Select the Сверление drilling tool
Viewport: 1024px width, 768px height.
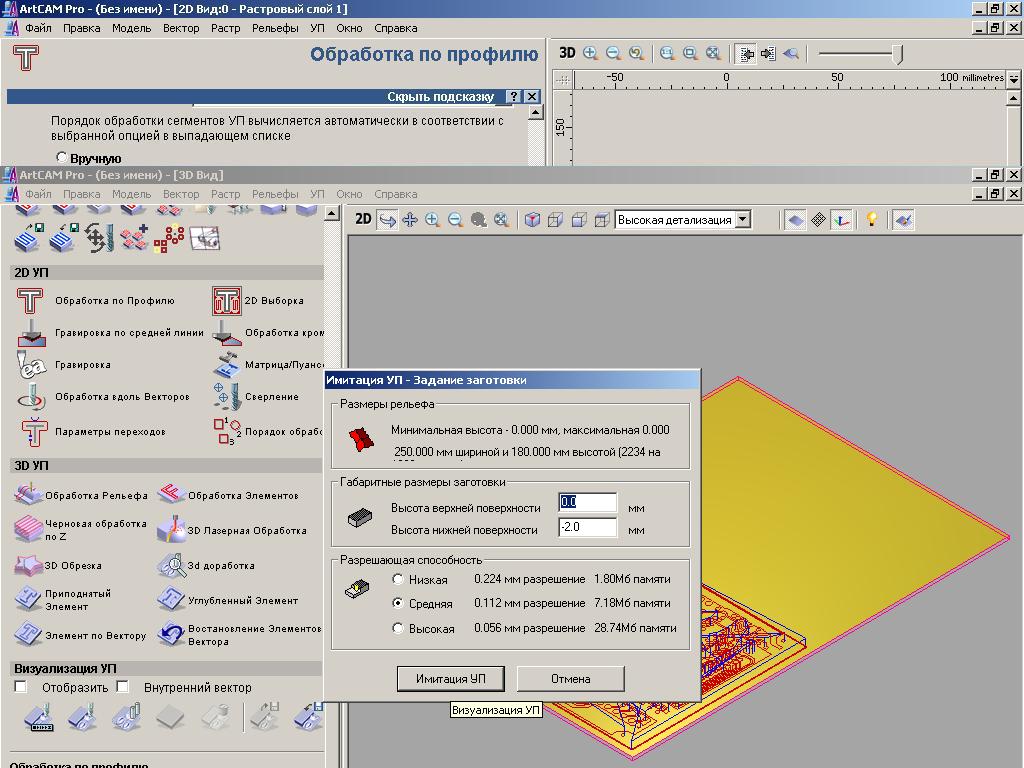pyautogui.click(x=227, y=397)
